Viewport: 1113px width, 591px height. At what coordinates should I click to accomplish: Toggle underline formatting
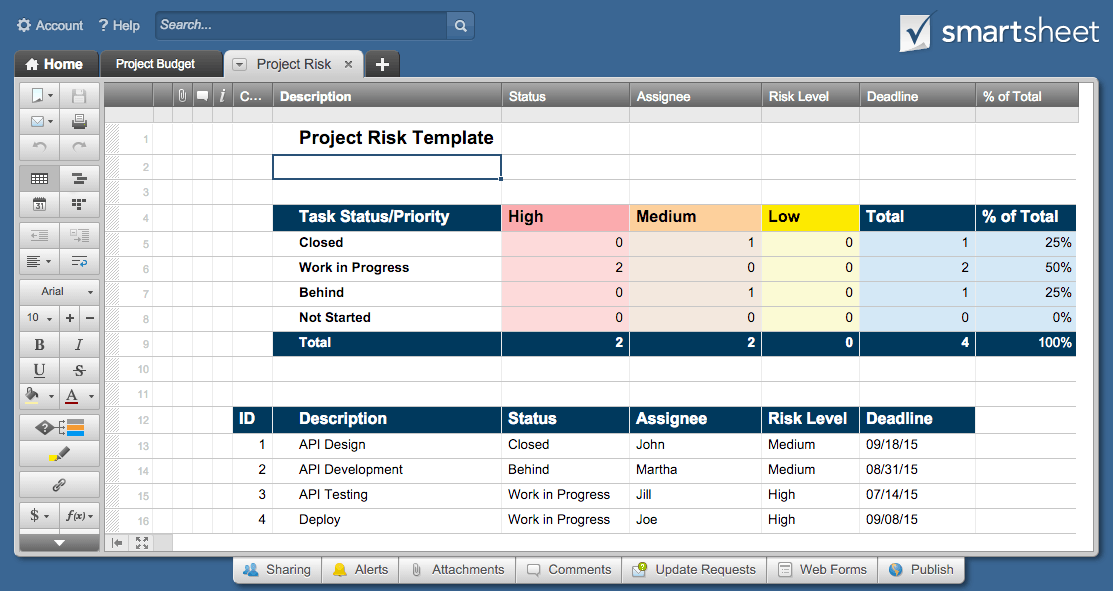click(39, 370)
